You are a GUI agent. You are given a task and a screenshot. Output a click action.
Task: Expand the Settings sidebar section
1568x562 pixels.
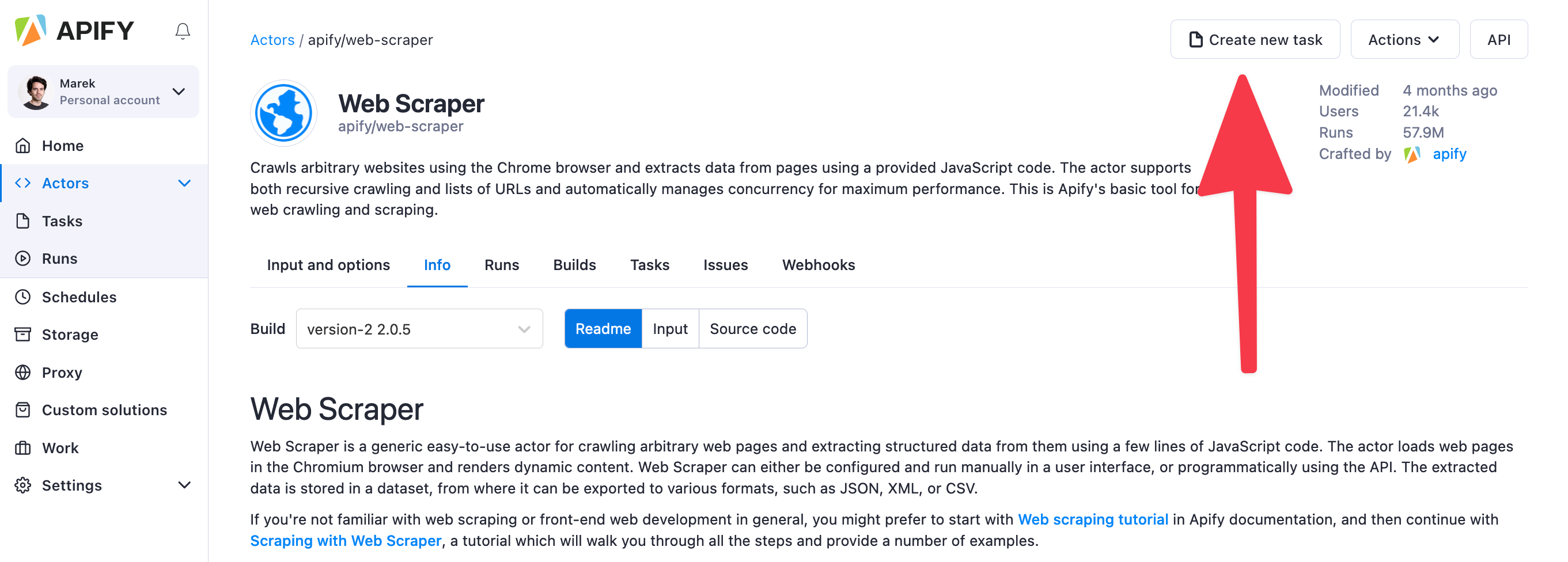click(184, 485)
